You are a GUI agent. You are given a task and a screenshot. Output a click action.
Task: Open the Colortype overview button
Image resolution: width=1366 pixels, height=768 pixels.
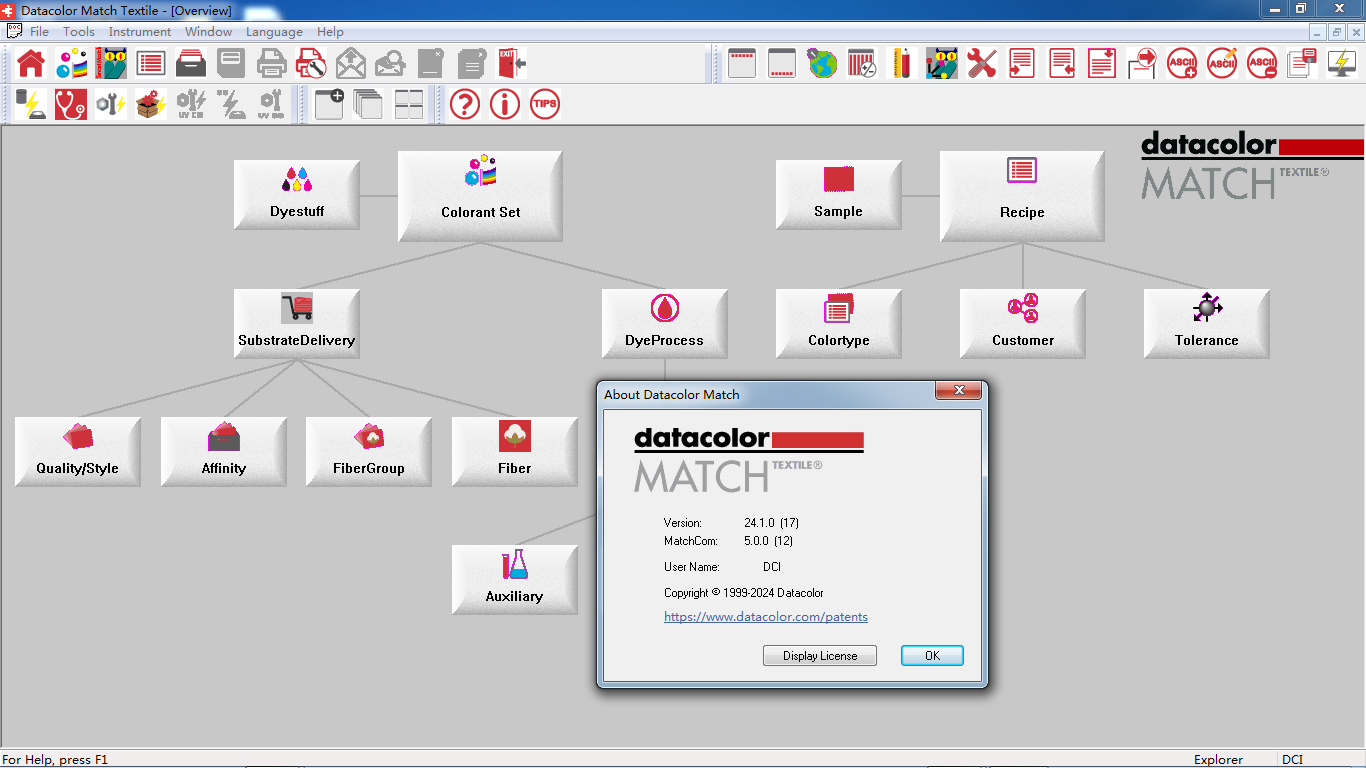(838, 324)
